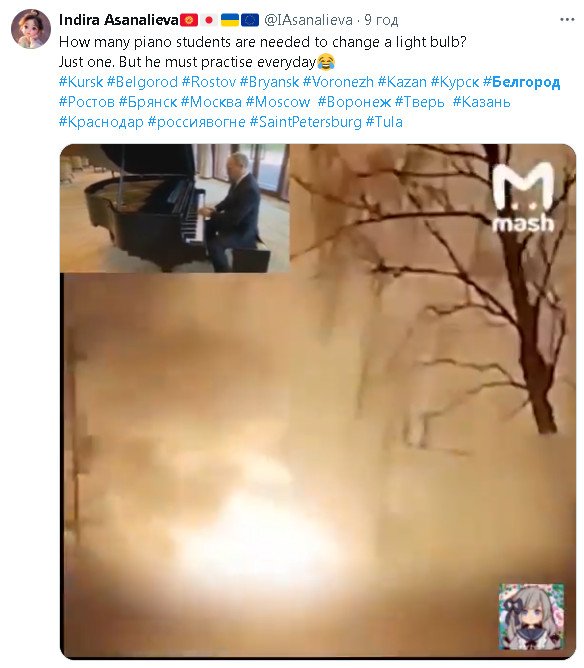The width and height of the screenshot is (584, 668).
Task: Open the #Tula hashtag
Action: pos(384,122)
